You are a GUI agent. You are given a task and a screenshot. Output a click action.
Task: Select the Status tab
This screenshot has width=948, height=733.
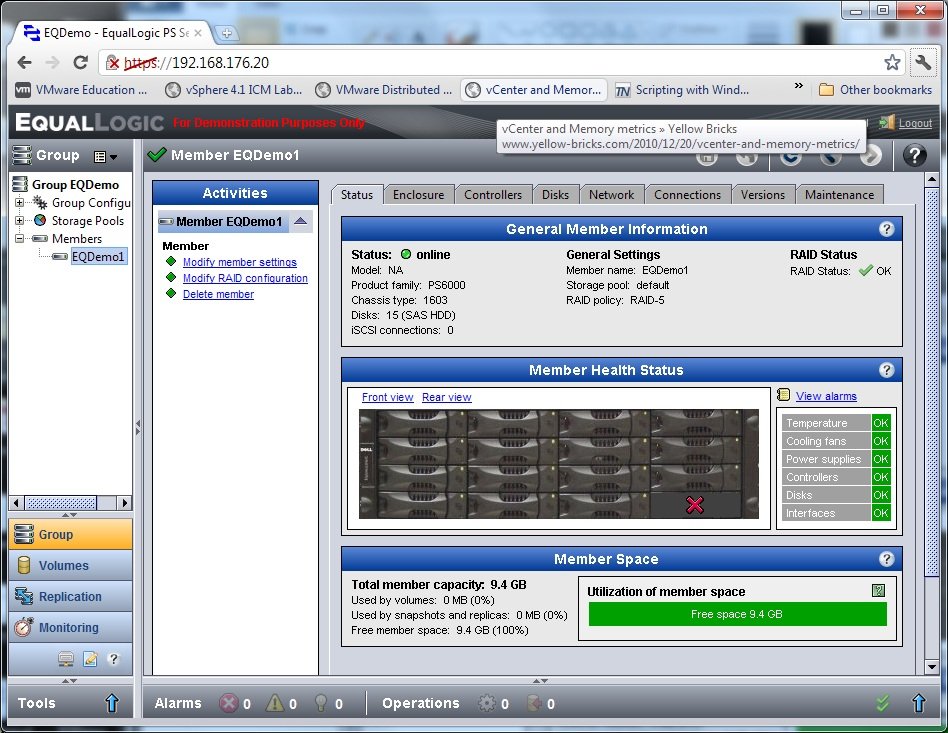(x=357, y=195)
